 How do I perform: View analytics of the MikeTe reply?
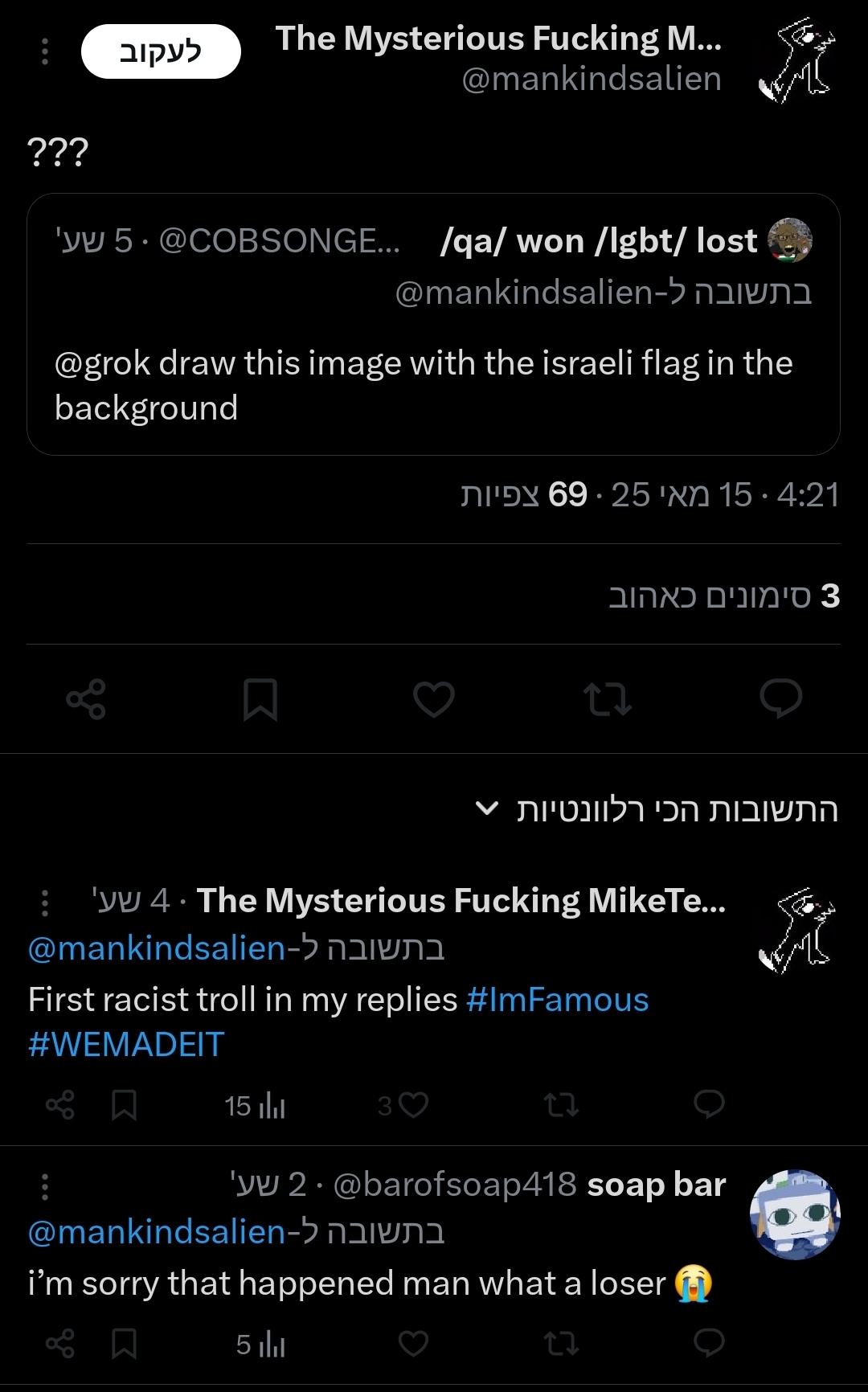point(255,1106)
